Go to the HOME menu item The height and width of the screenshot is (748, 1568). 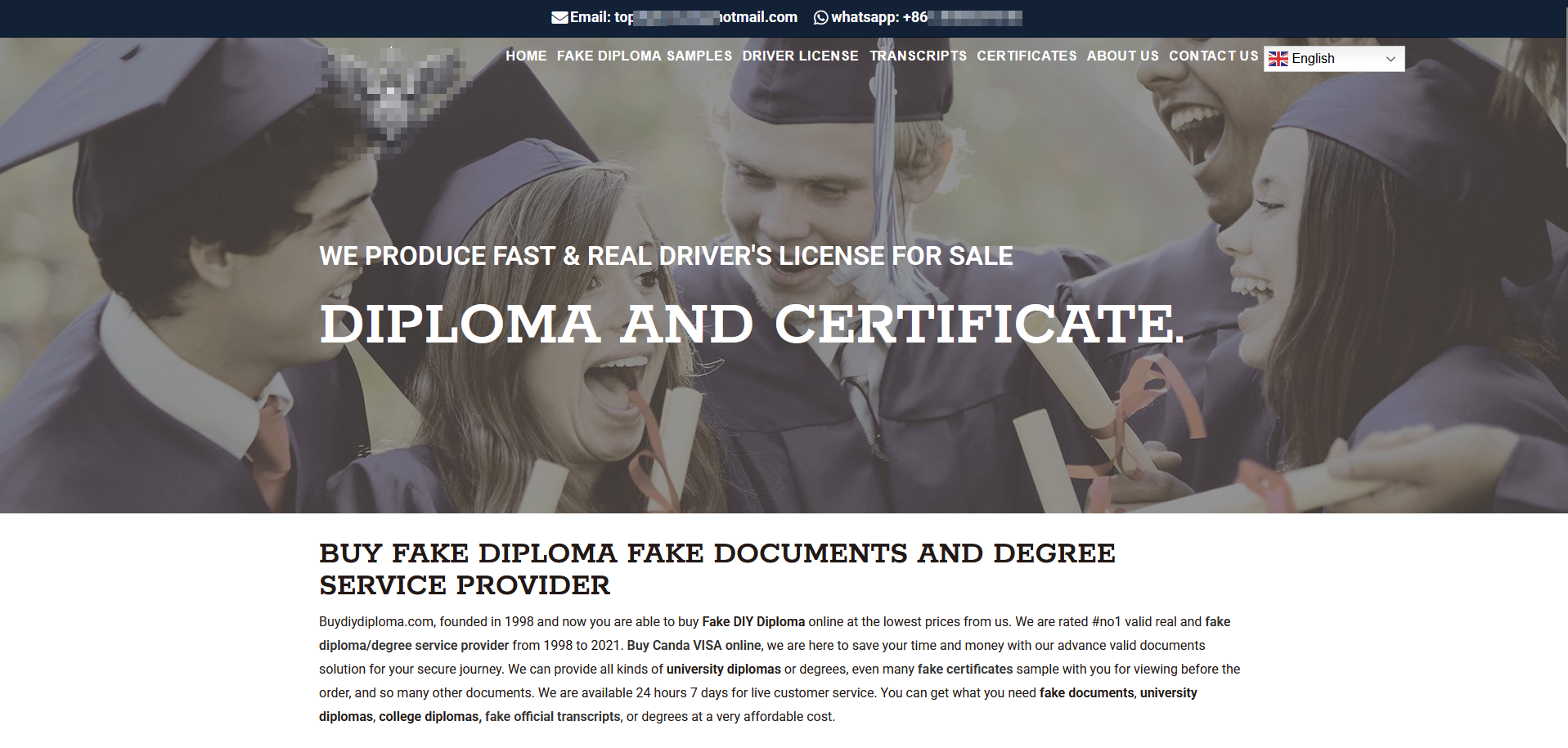[x=526, y=56]
